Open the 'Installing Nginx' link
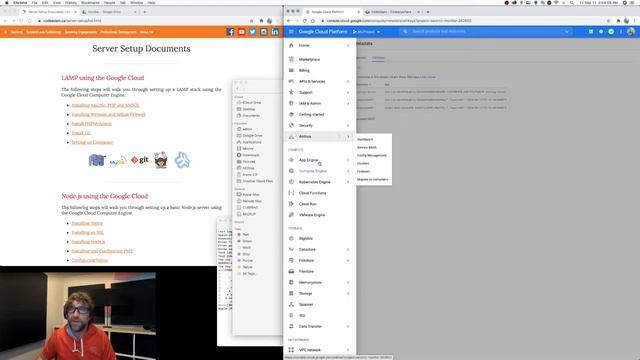This screenshot has height=360, width=640. 87,223
